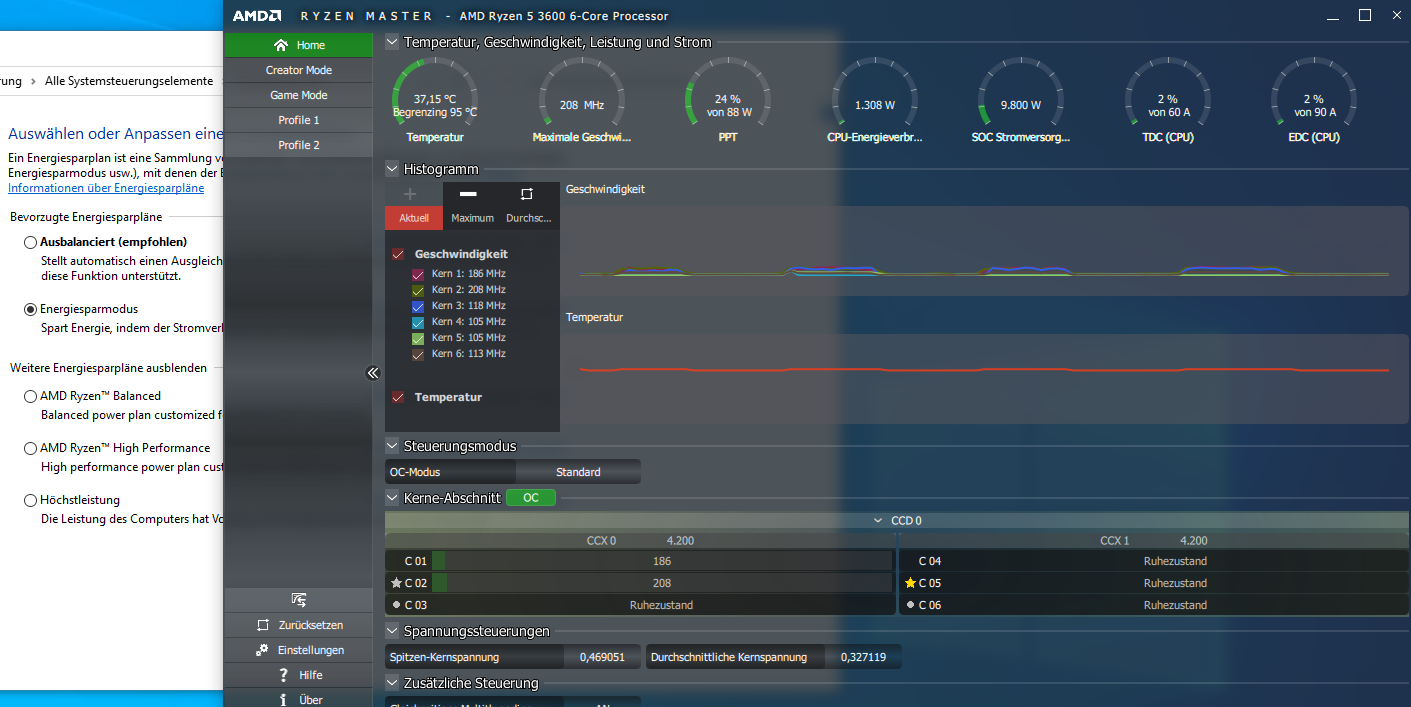Click the loop icon above Durchschnitt tab
Image resolution: width=1411 pixels, height=707 pixels.
coord(527,194)
